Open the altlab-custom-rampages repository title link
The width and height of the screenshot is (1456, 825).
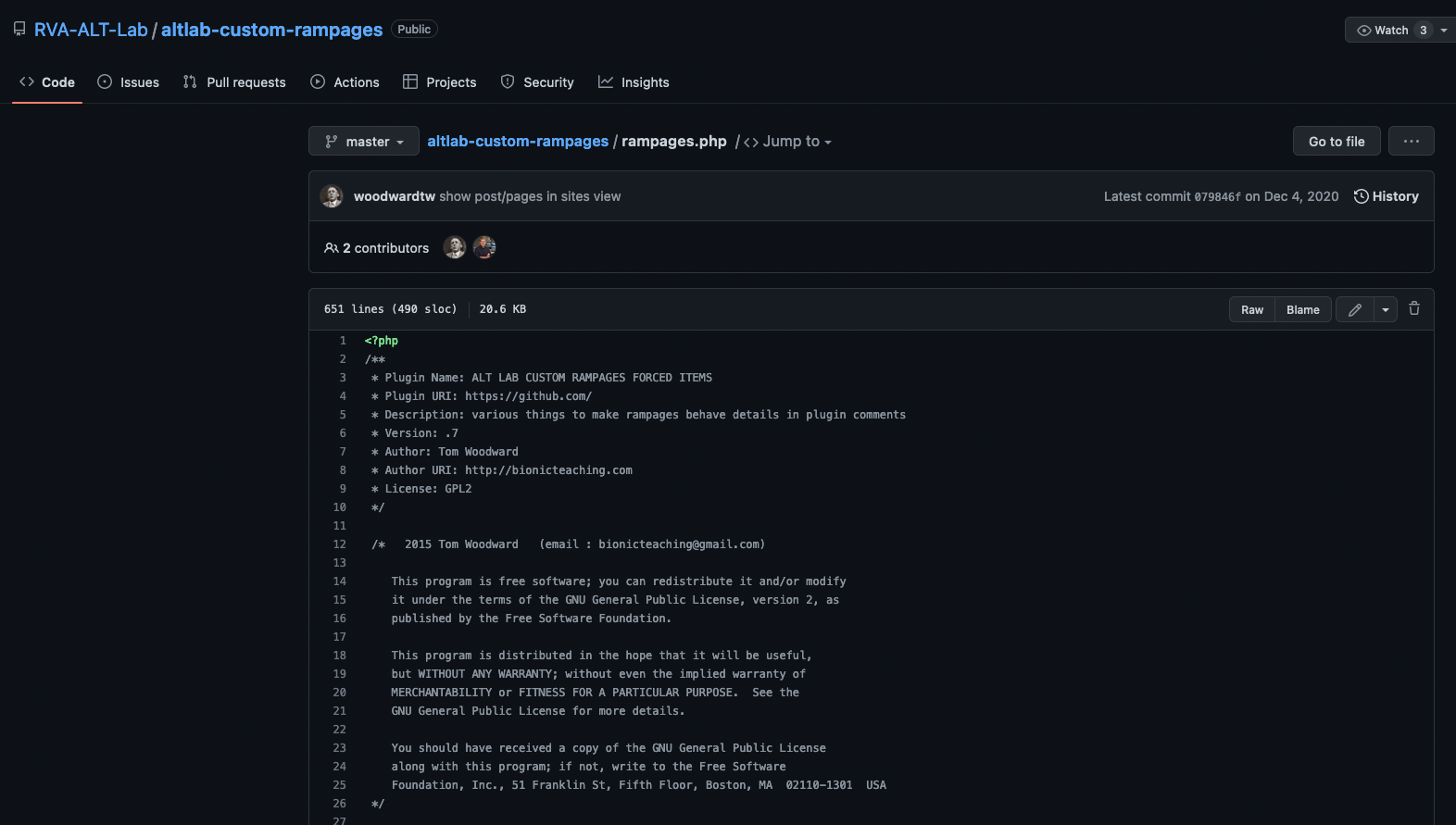point(271,30)
